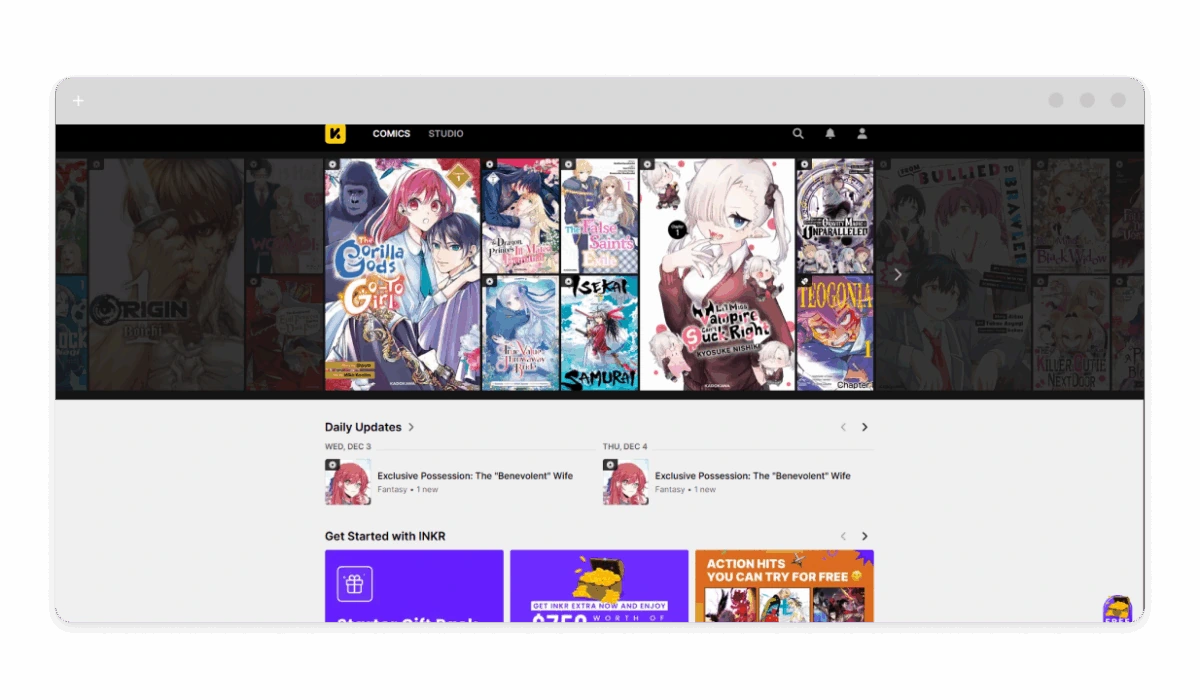Click the INKR yellow logo icon
Screen dimensions: 1200x700
pyautogui.click(x=335, y=134)
